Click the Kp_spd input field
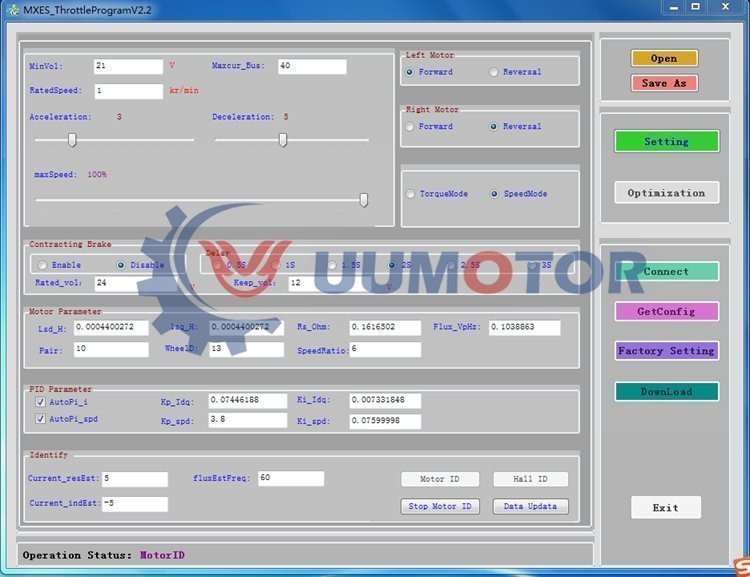Screen dimensions: 750x577 [x=248, y=421]
